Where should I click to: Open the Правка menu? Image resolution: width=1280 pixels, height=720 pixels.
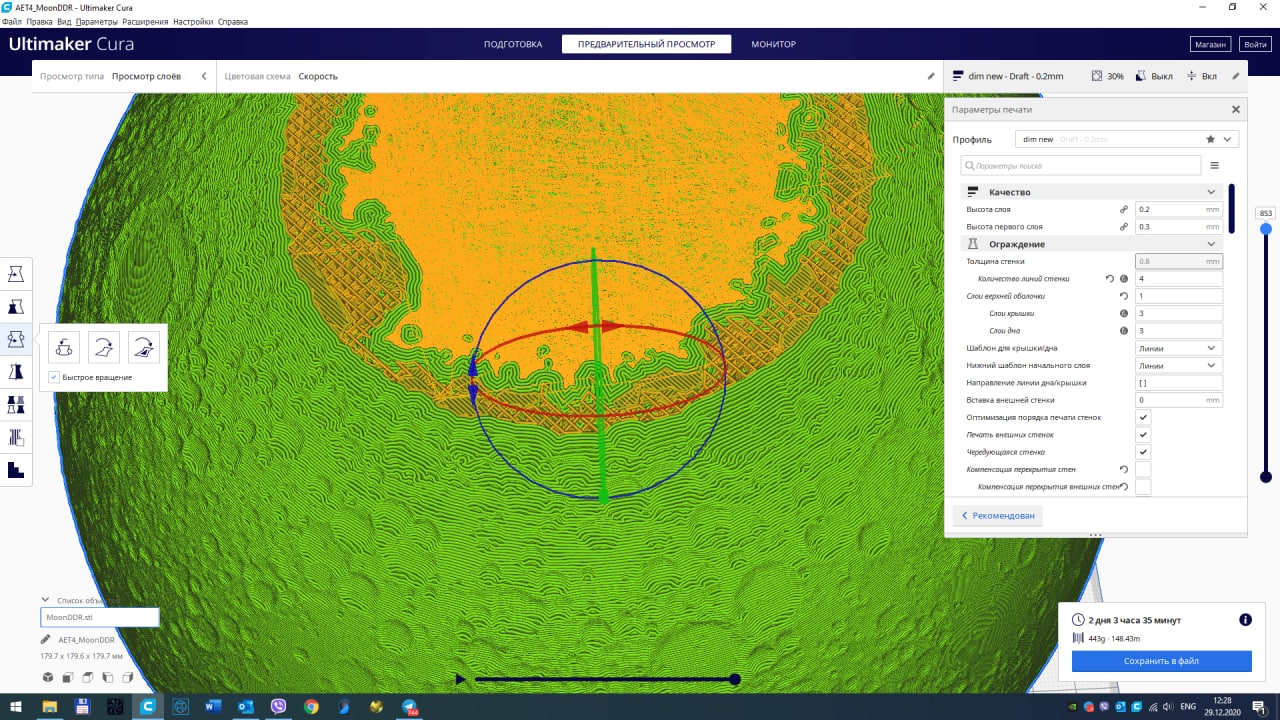[x=39, y=21]
